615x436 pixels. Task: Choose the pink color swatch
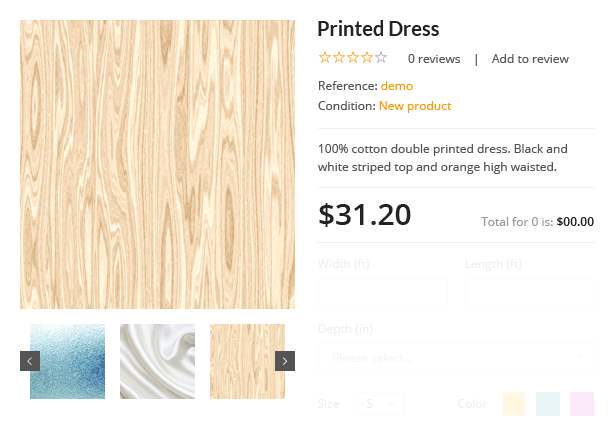(582, 404)
